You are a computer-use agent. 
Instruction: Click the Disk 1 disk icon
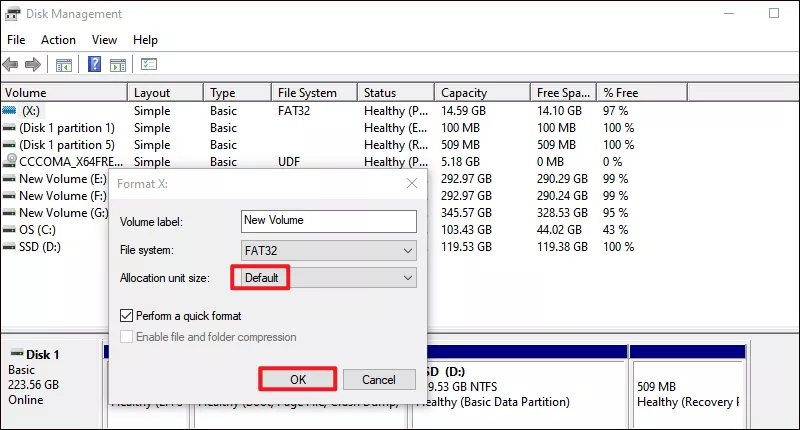tap(17, 353)
